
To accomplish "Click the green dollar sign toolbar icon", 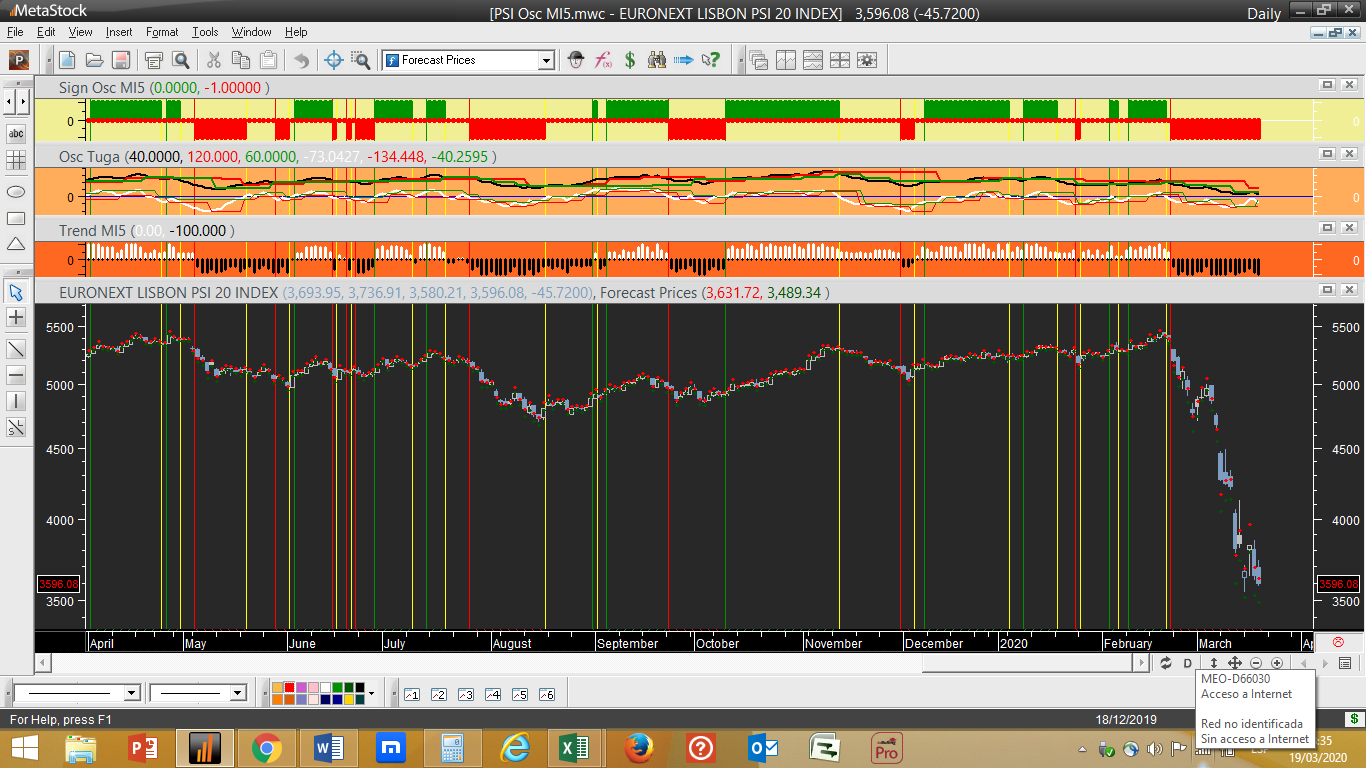I will tap(630, 60).
